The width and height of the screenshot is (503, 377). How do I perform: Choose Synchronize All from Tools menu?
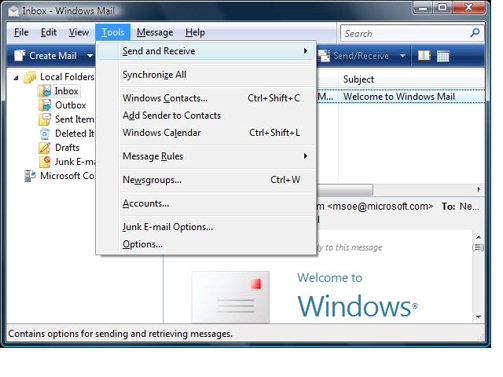point(206,75)
